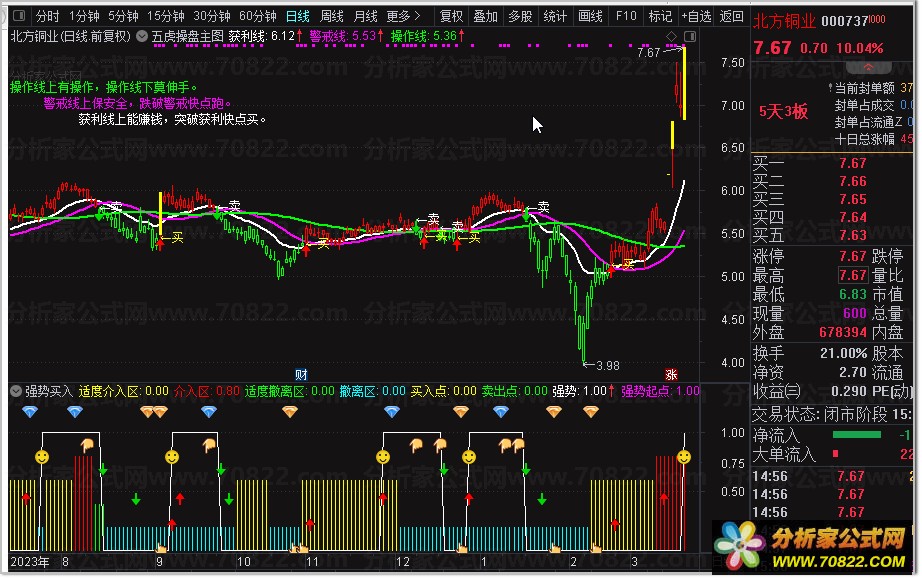Click the 买二 price 7.66

click(853, 181)
